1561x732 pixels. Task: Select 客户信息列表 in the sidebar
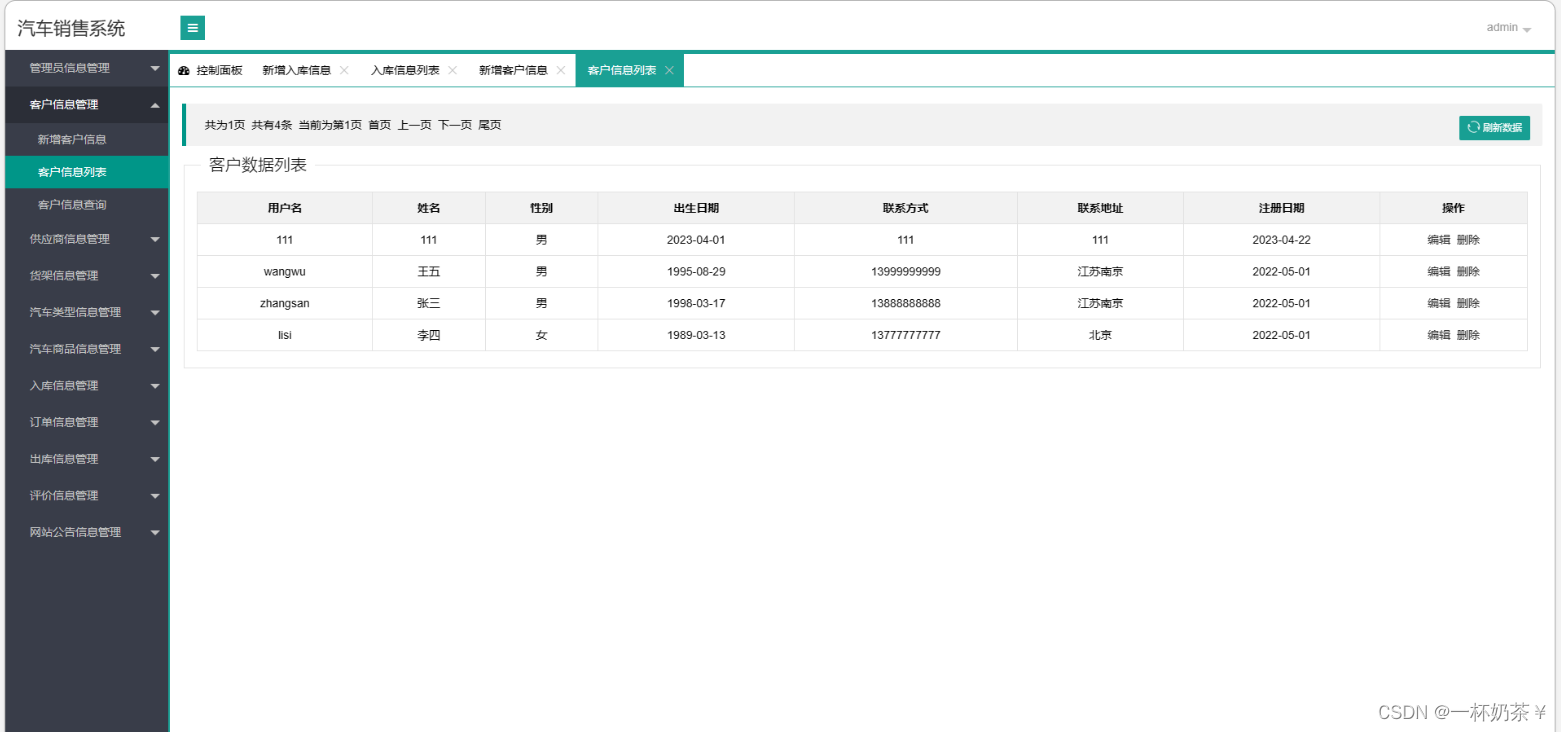[87, 172]
